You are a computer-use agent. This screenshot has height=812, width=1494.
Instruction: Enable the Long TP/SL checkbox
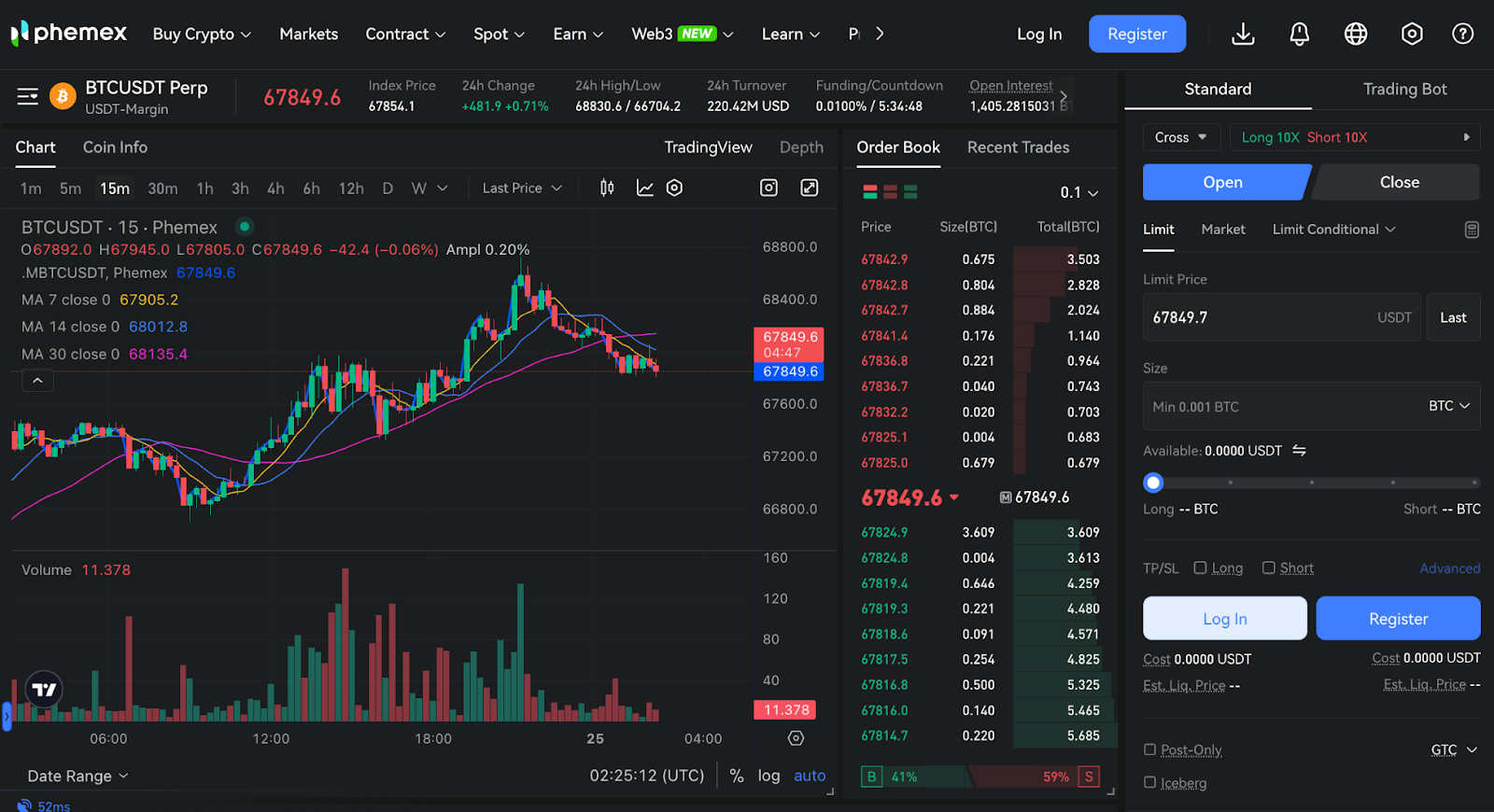tap(1201, 567)
